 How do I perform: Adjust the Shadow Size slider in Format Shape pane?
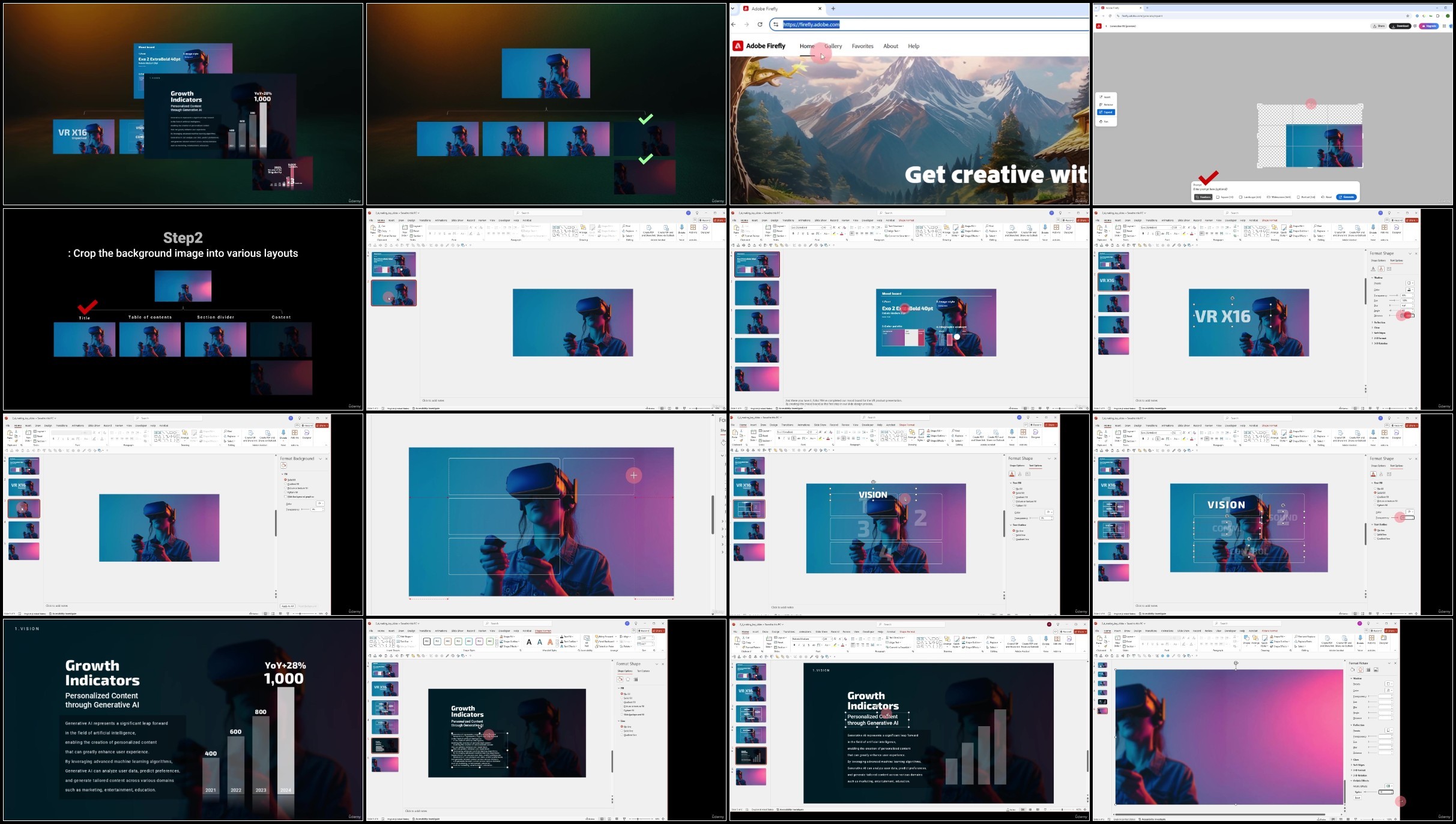click(x=1395, y=301)
